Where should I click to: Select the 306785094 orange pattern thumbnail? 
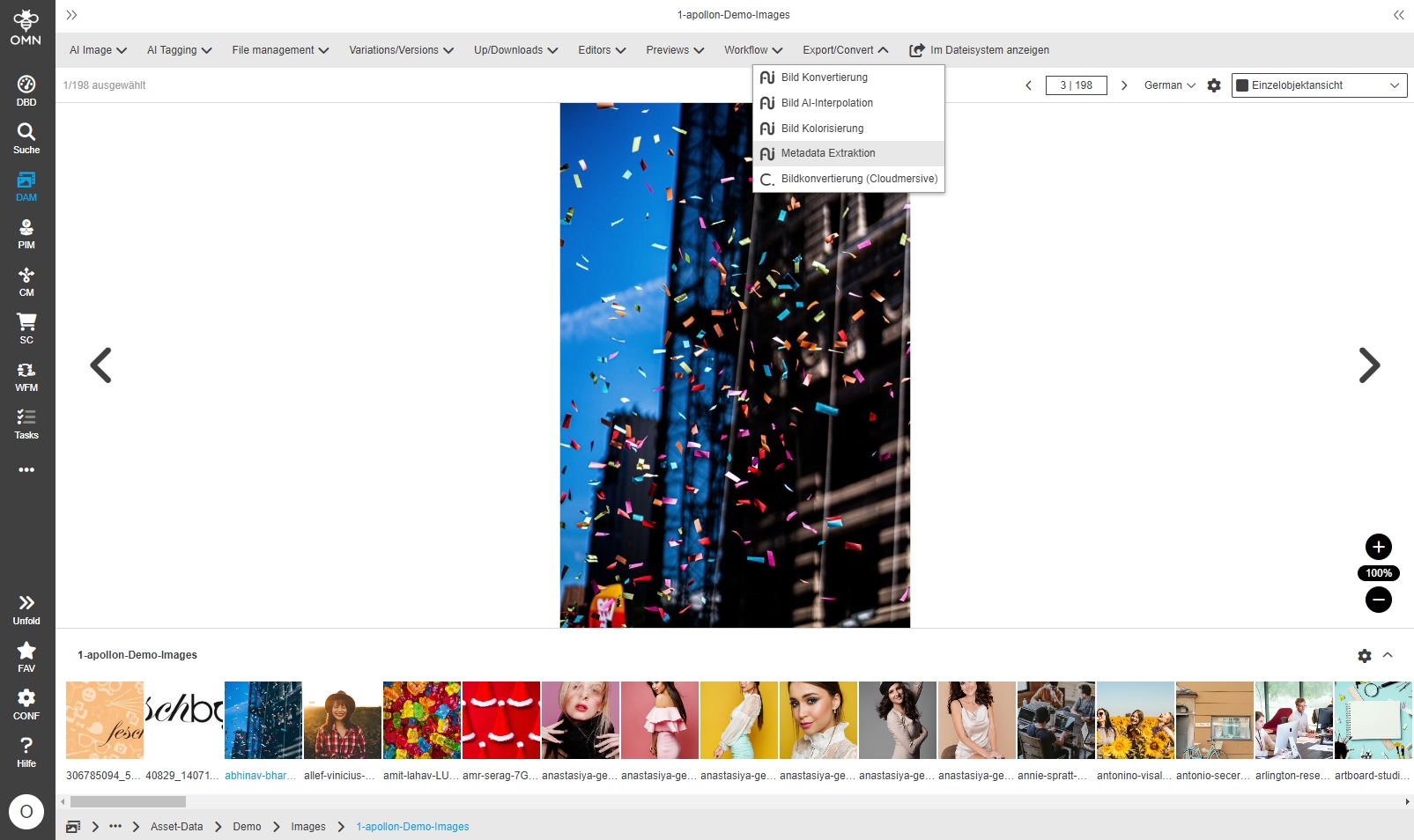pos(105,720)
